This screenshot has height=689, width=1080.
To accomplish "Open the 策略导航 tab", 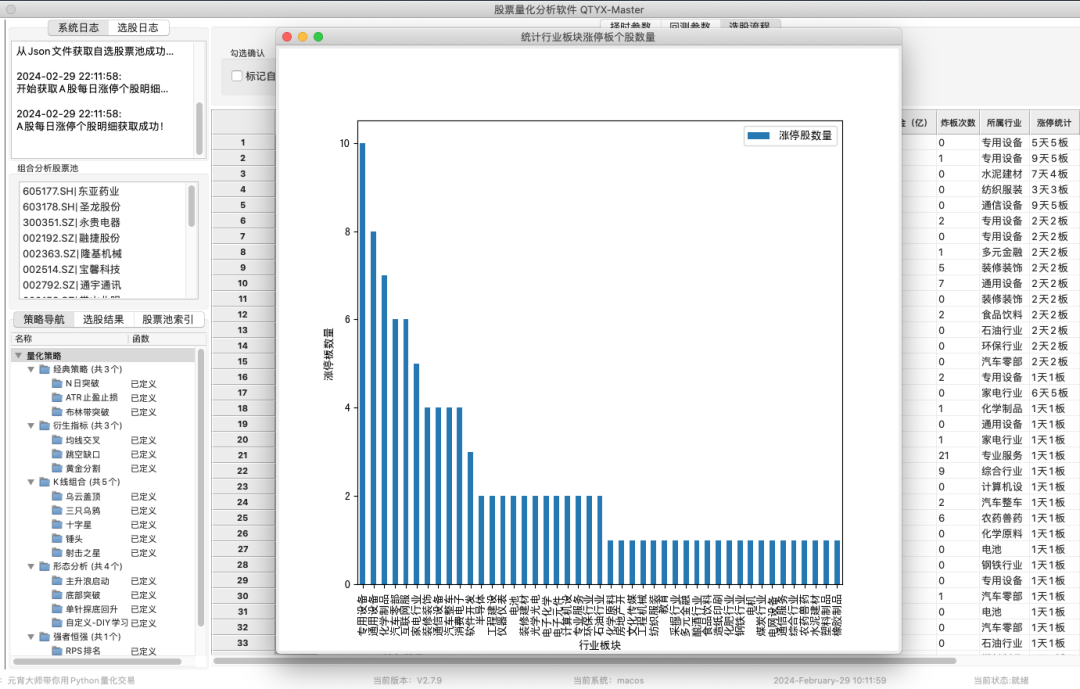I will click(43, 319).
